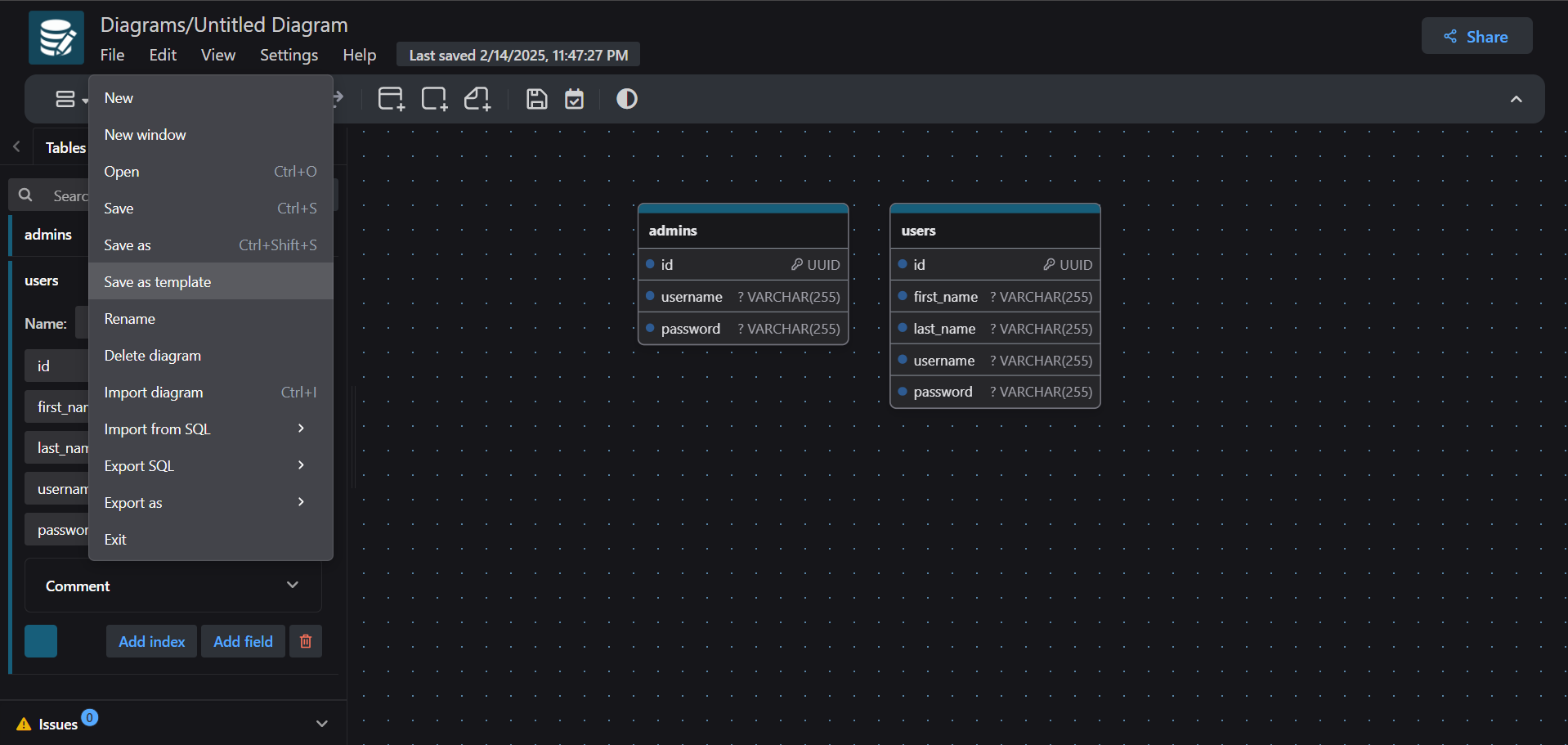This screenshot has width=1568, height=745.
Task: Click the share icon in Share button
Action: click(1450, 36)
